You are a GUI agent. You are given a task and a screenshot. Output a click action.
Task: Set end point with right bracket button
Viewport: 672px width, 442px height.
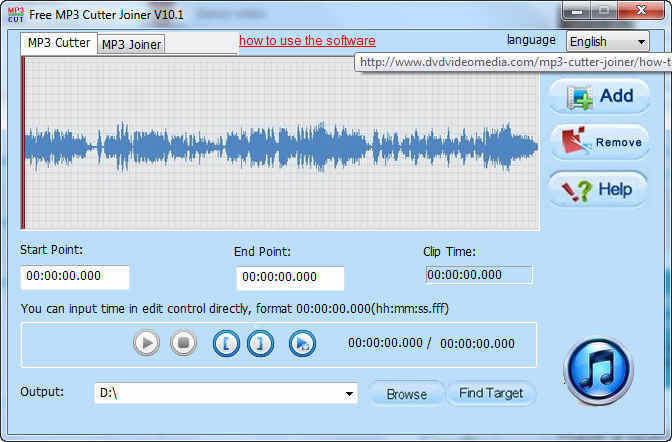260,343
